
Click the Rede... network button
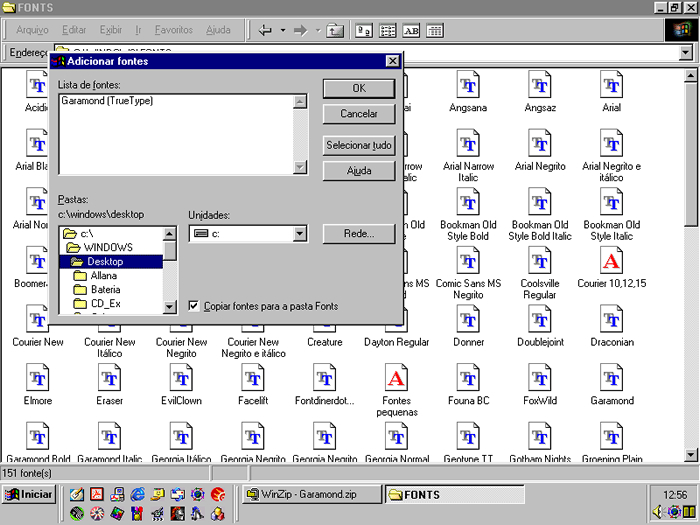[x=359, y=233]
